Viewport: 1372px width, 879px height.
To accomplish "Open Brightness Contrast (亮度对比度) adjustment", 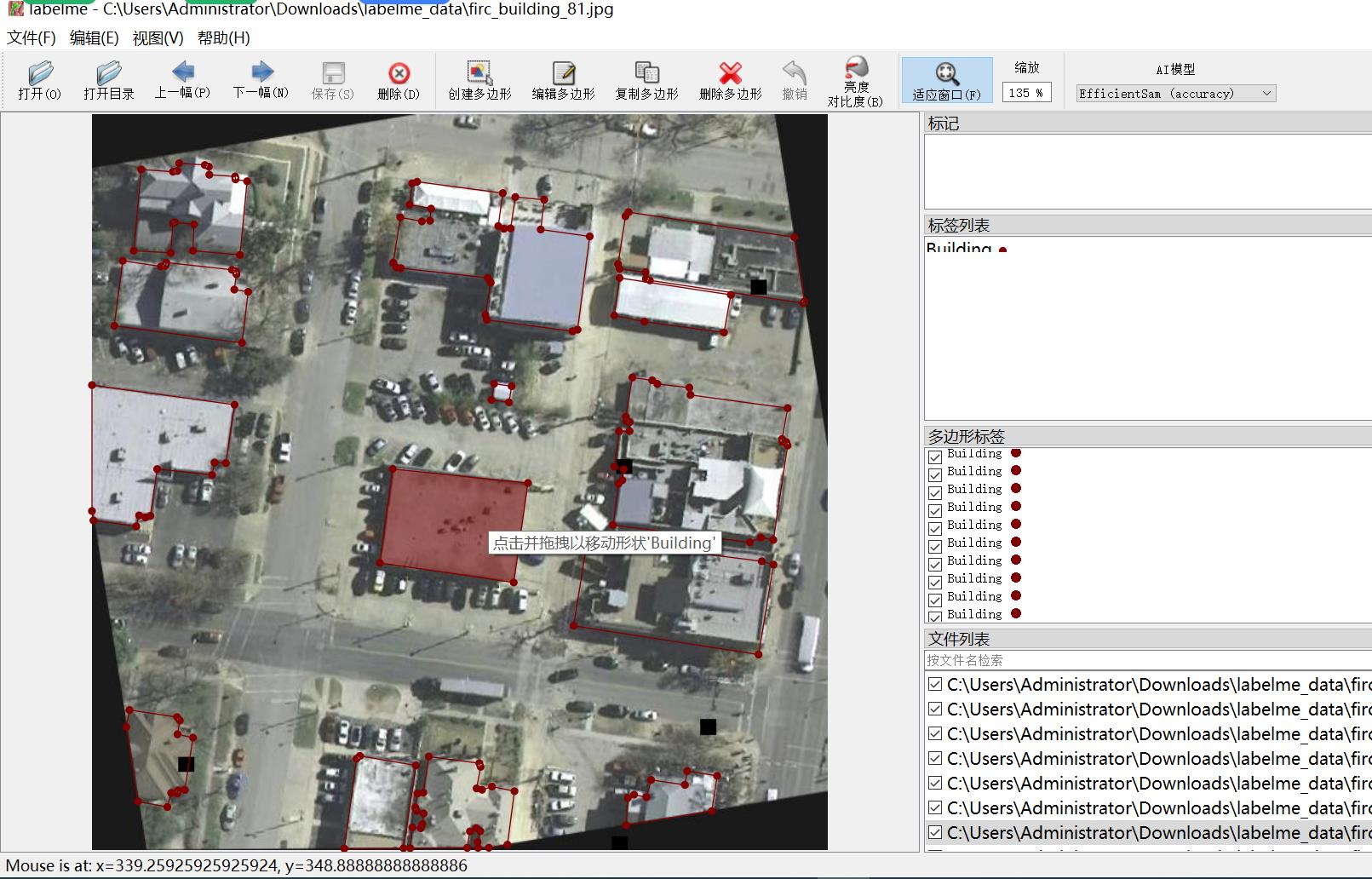I will pos(855,80).
